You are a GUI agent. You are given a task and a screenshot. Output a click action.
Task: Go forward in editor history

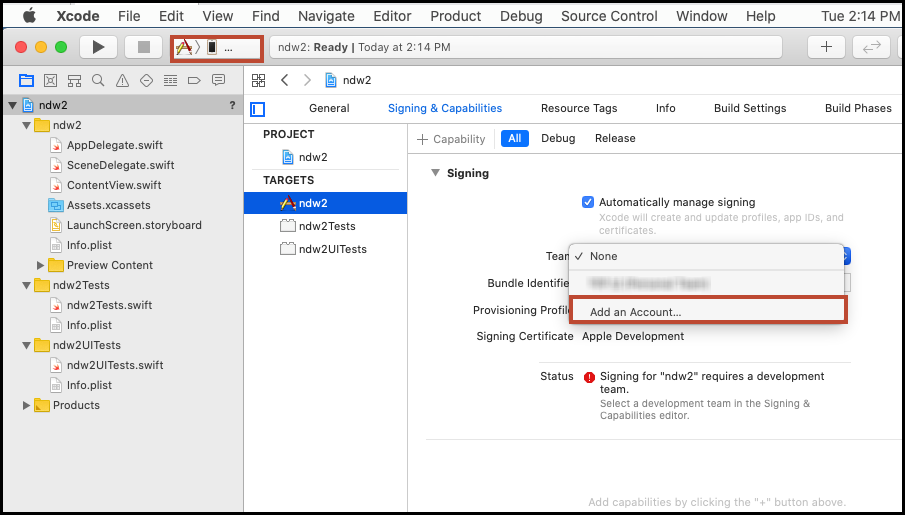tap(307, 80)
